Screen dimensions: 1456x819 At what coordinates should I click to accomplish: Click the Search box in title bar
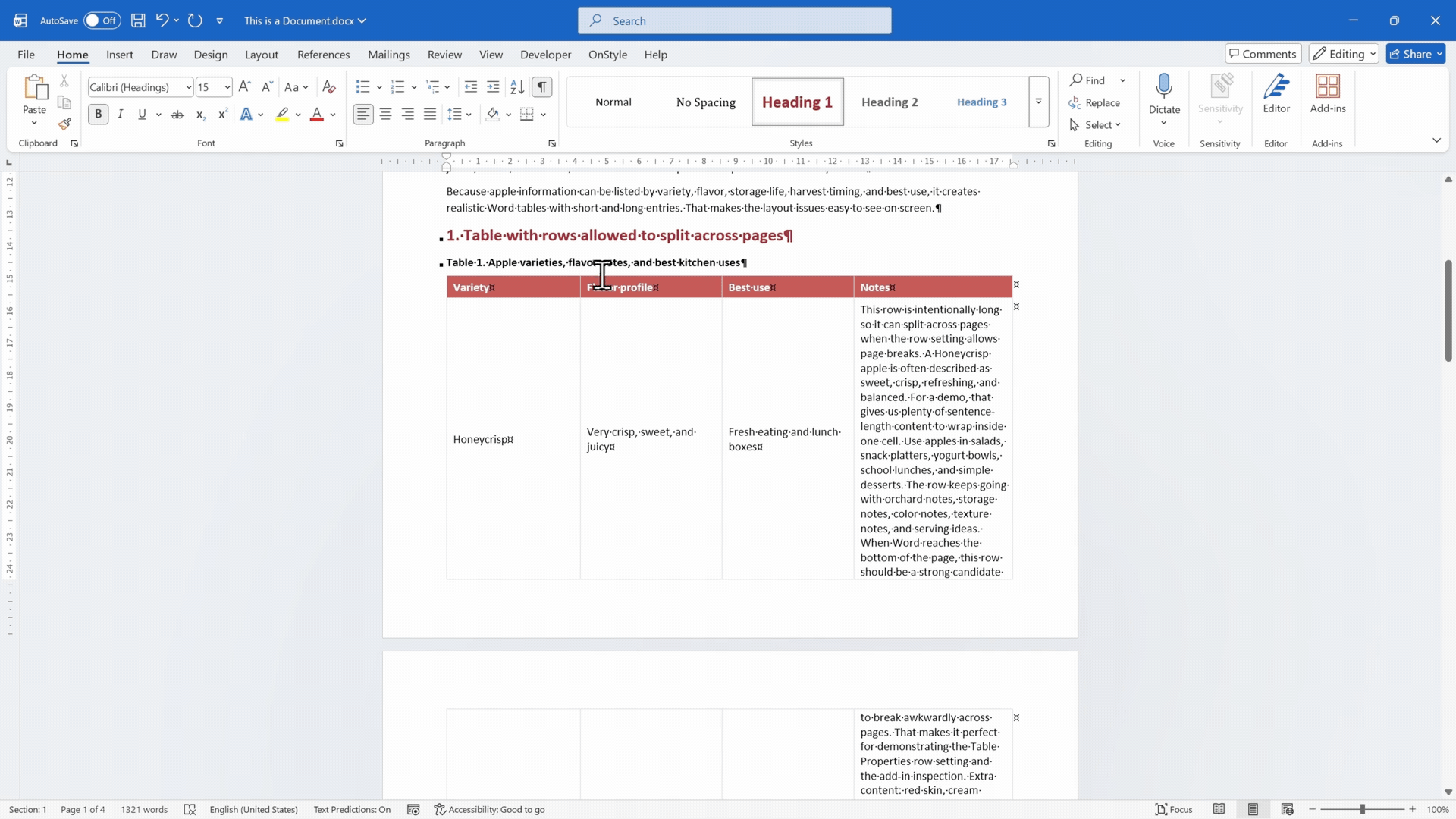(x=734, y=20)
